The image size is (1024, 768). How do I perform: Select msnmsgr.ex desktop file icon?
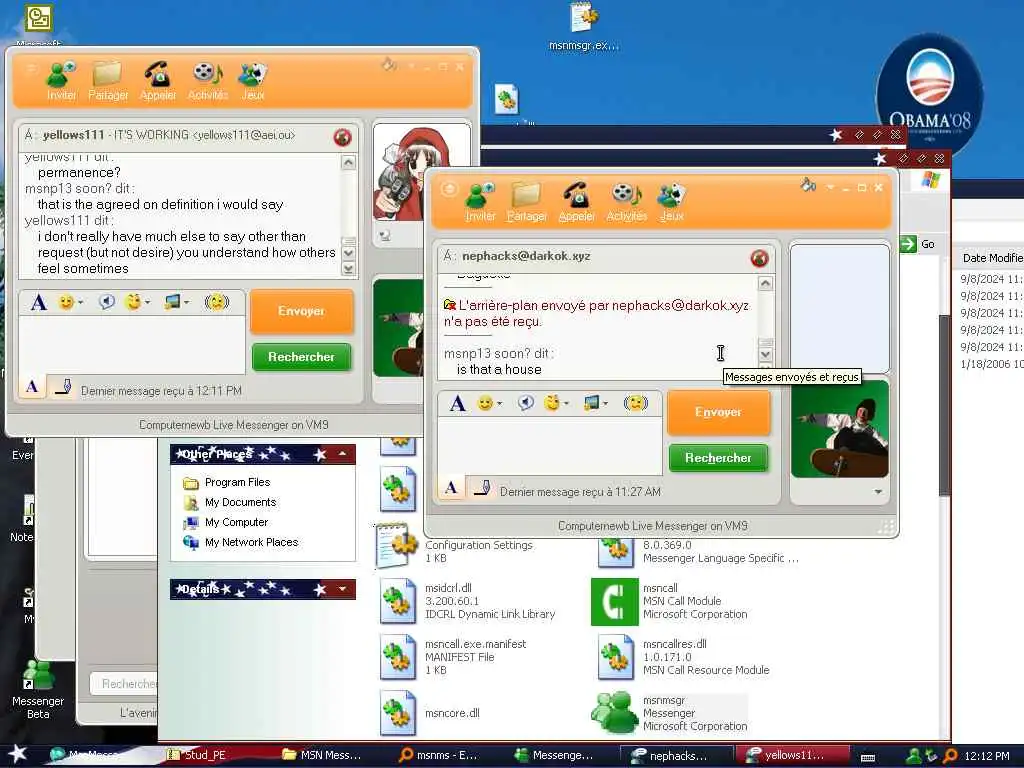coord(583,27)
